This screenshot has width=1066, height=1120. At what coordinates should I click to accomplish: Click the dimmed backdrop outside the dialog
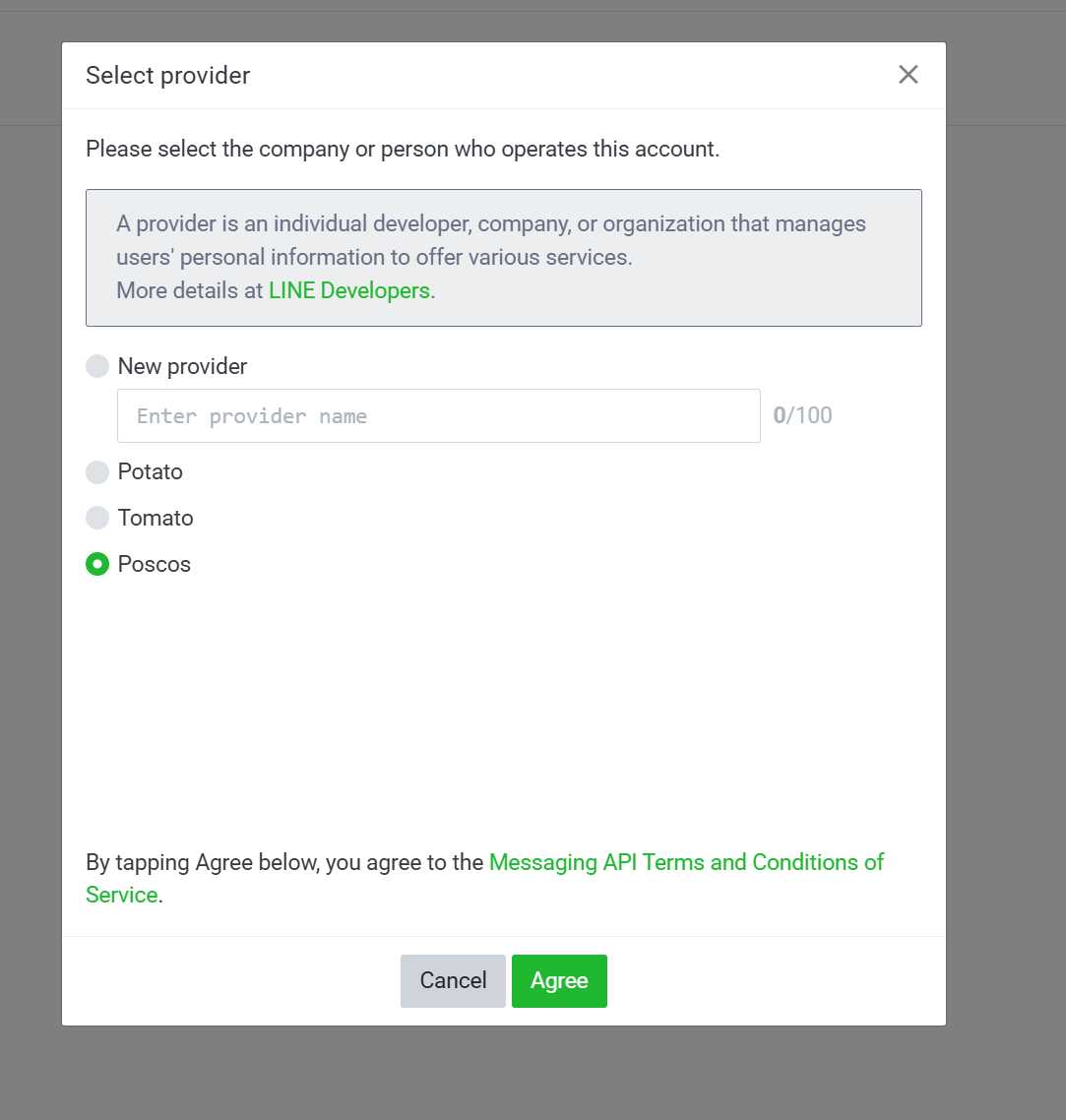(x=1004, y=591)
